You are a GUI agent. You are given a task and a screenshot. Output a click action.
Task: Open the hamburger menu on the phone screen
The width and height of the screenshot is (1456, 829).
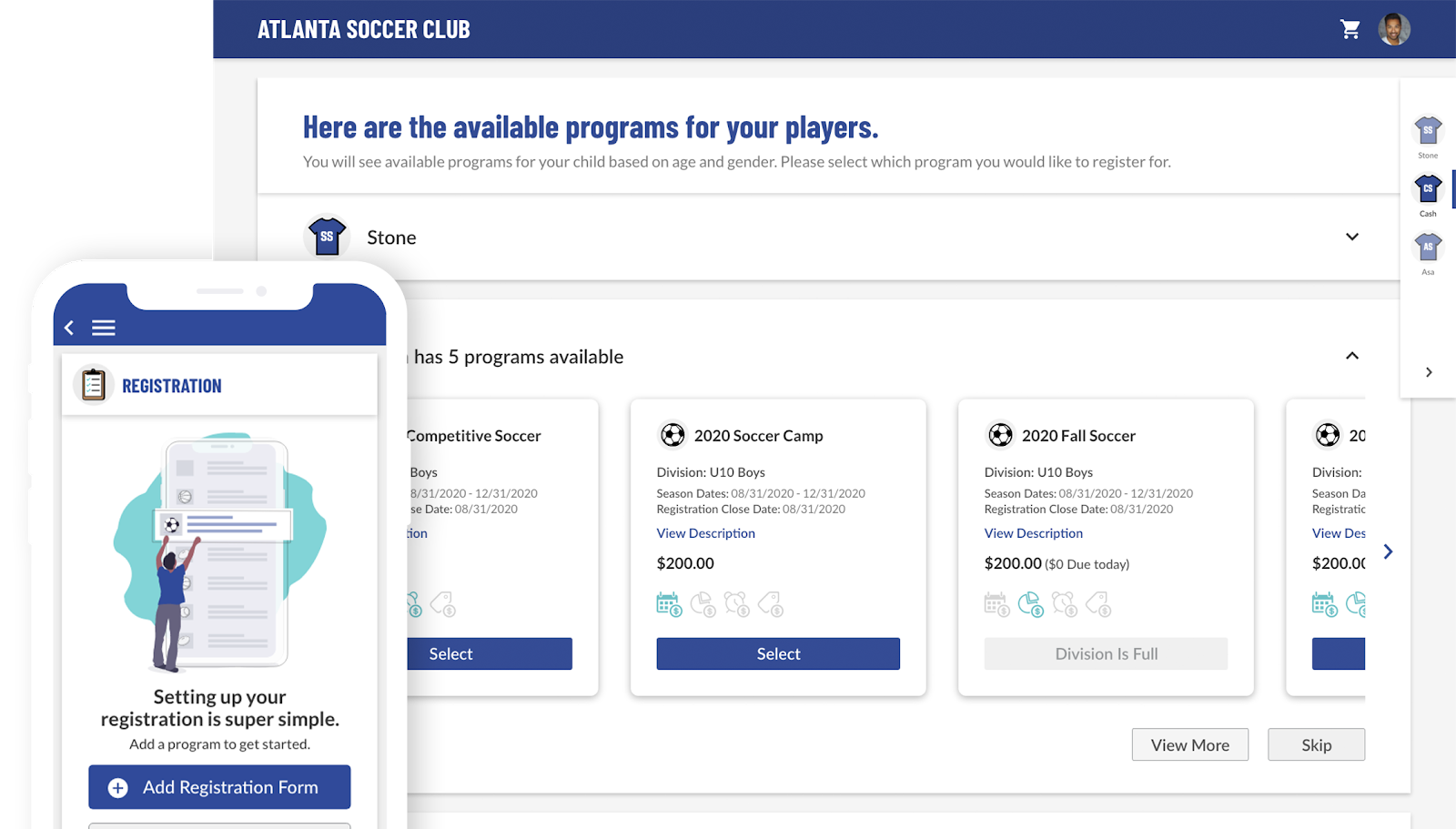tap(104, 328)
